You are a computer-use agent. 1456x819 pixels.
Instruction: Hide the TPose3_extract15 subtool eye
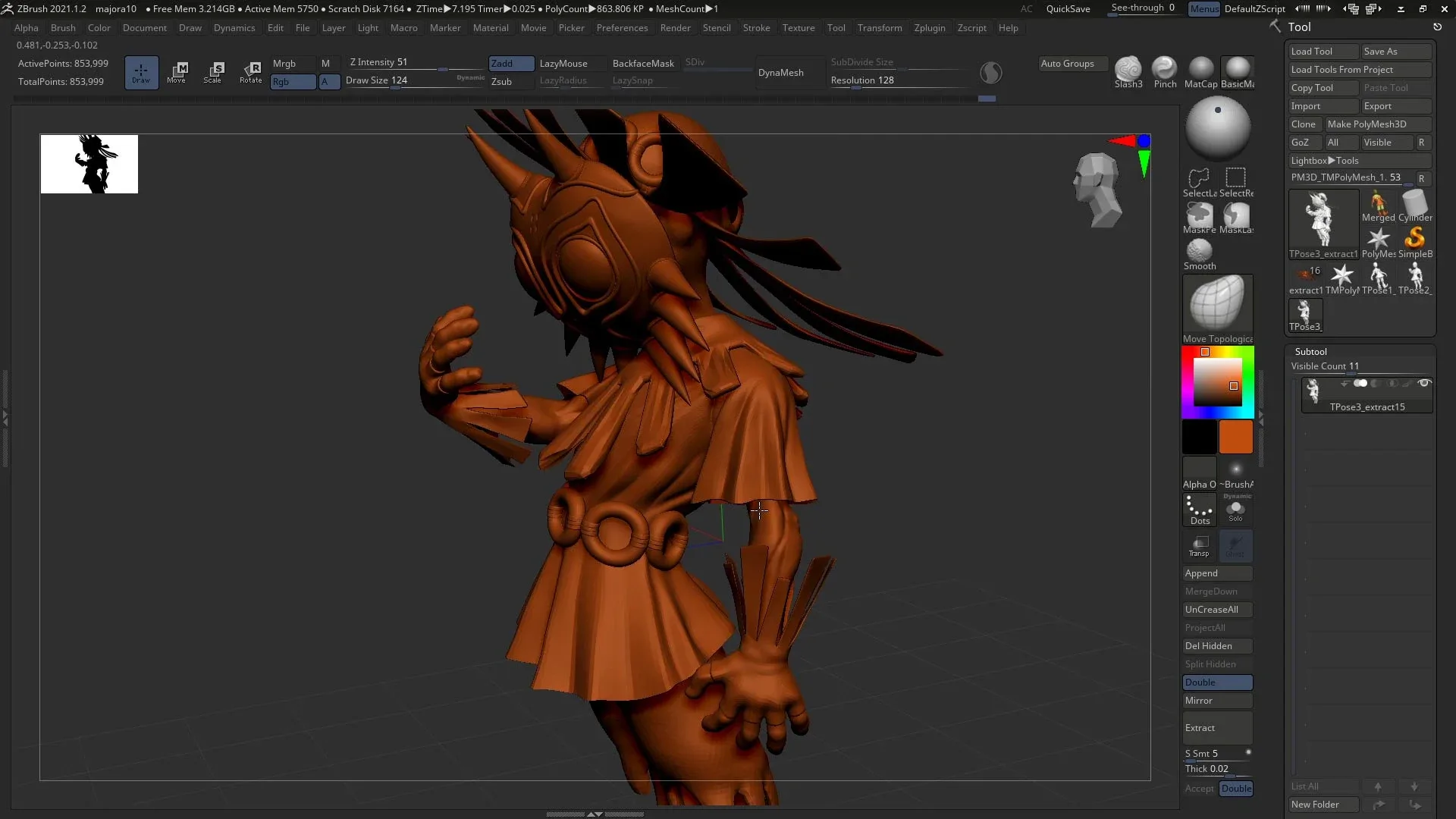pyautogui.click(x=1426, y=383)
